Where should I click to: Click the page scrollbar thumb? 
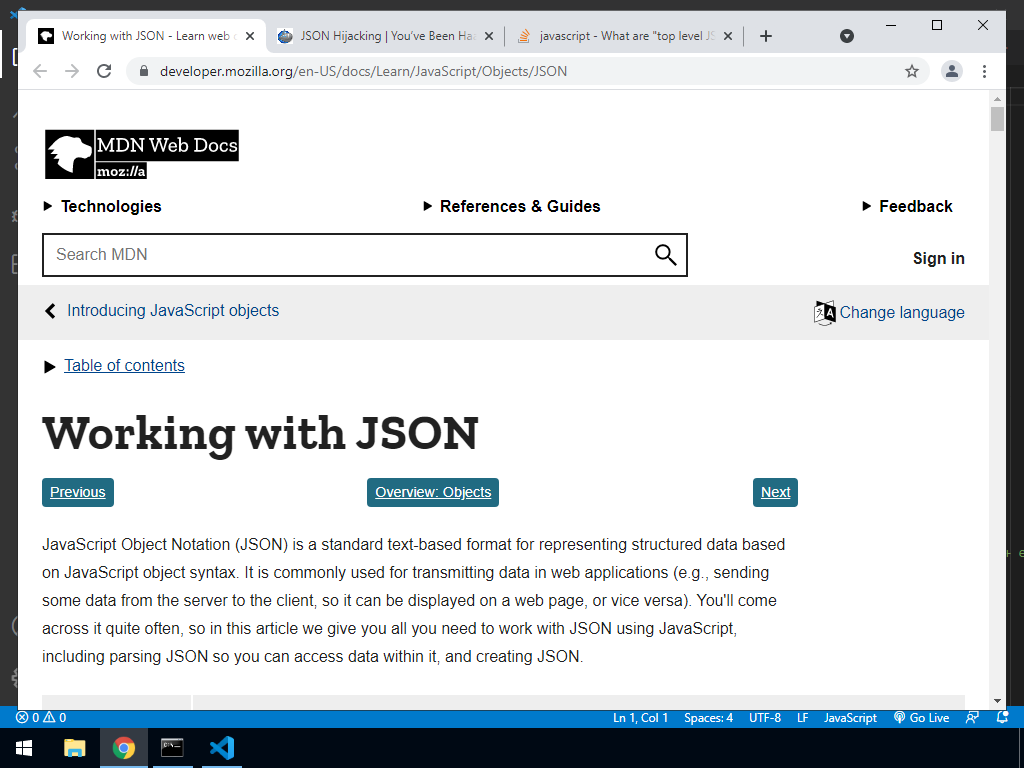[x=997, y=119]
